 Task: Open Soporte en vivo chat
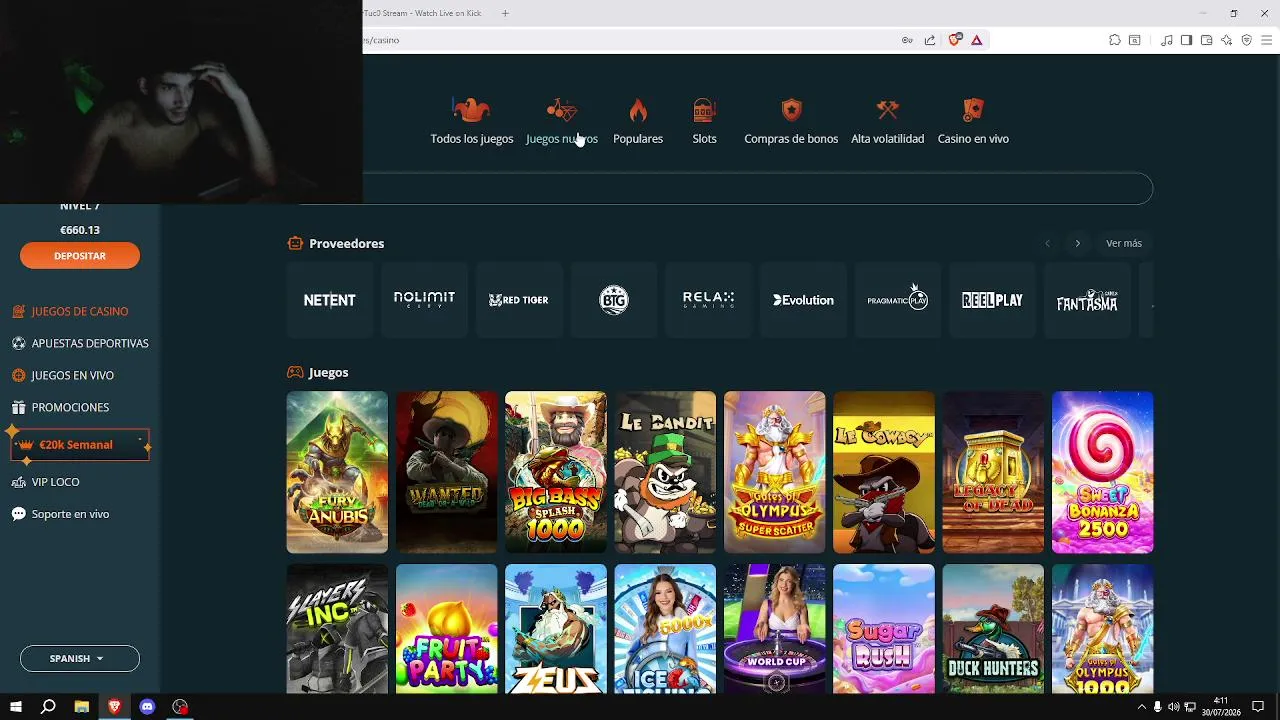tap(60, 514)
